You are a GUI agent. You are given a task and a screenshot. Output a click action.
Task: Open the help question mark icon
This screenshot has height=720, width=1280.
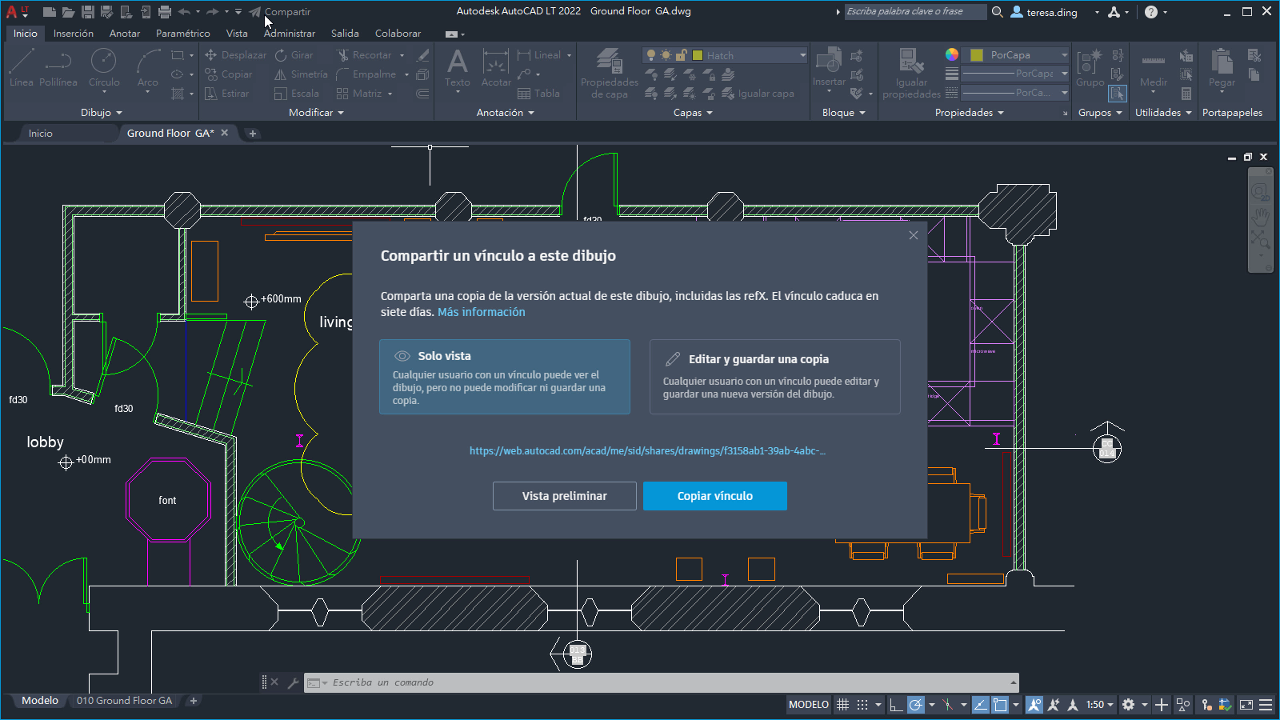click(1151, 12)
